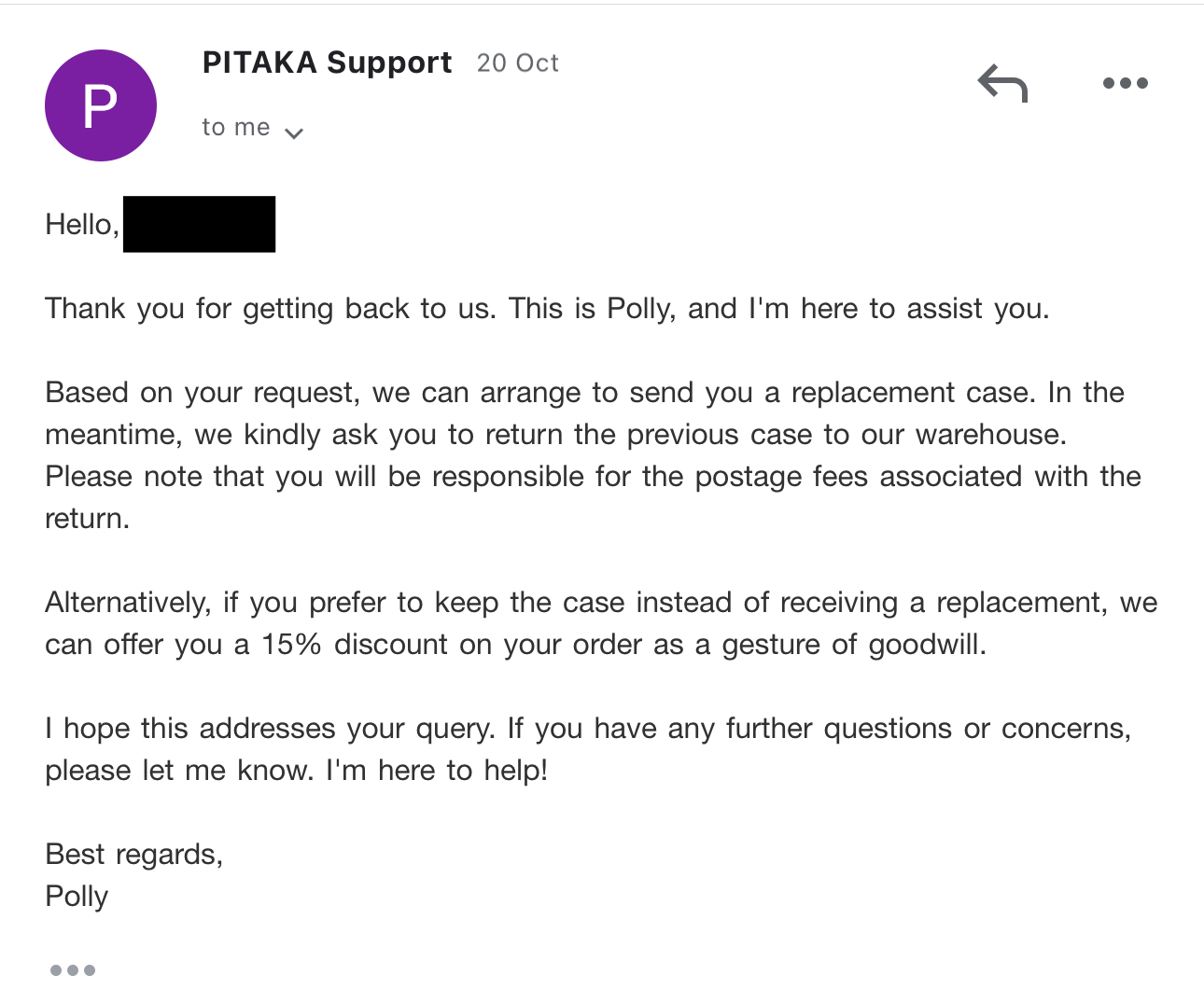Click the 20 Oct date label
Image resolution: width=1204 pixels, height=1003 pixels.
pyautogui.click(x=518, y=63)
